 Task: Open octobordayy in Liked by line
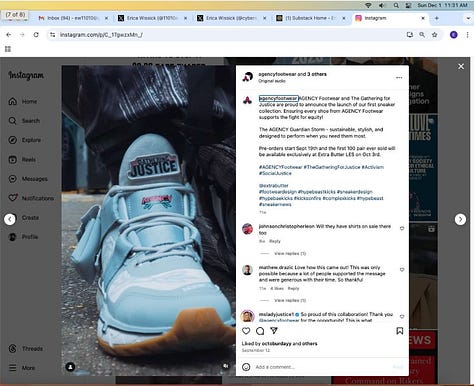276,343
